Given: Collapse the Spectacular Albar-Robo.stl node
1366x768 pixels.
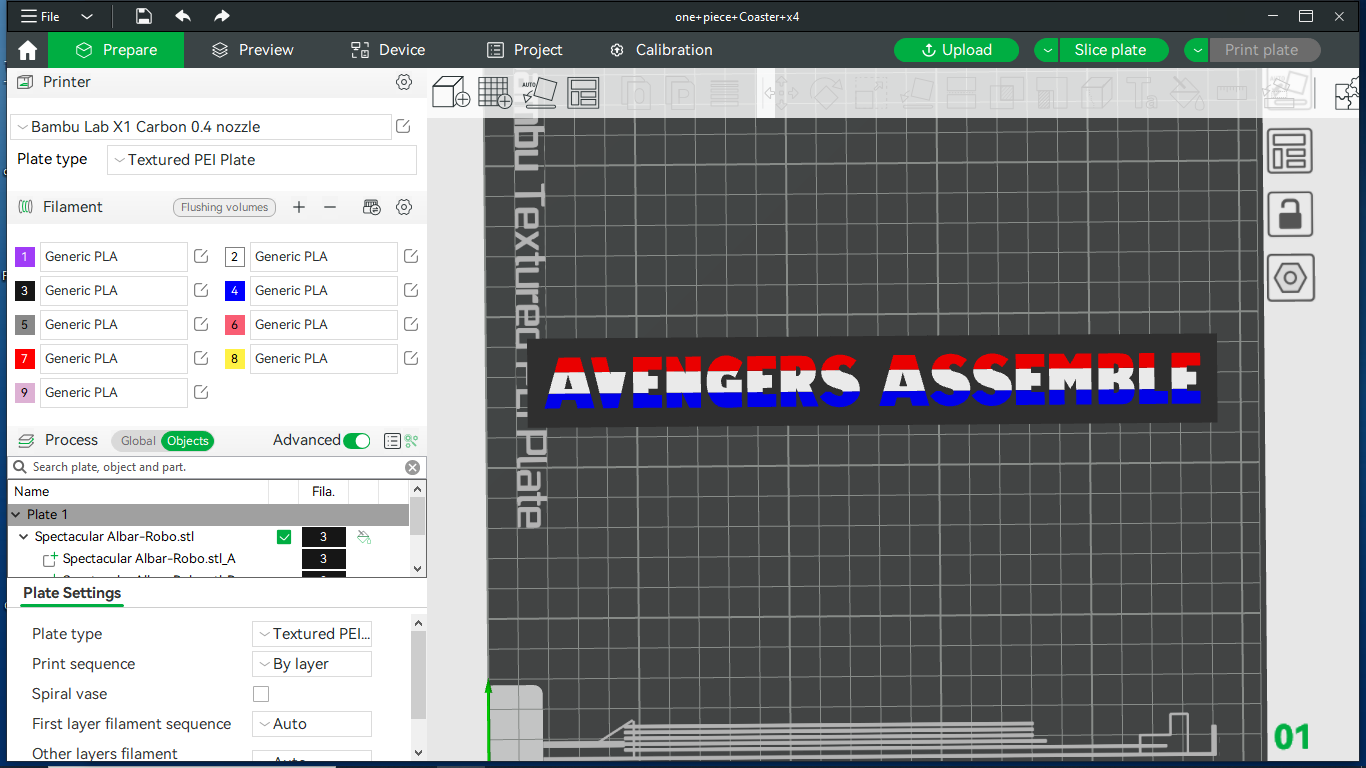Looking at the screenshot, I should (x=24, y=537).
